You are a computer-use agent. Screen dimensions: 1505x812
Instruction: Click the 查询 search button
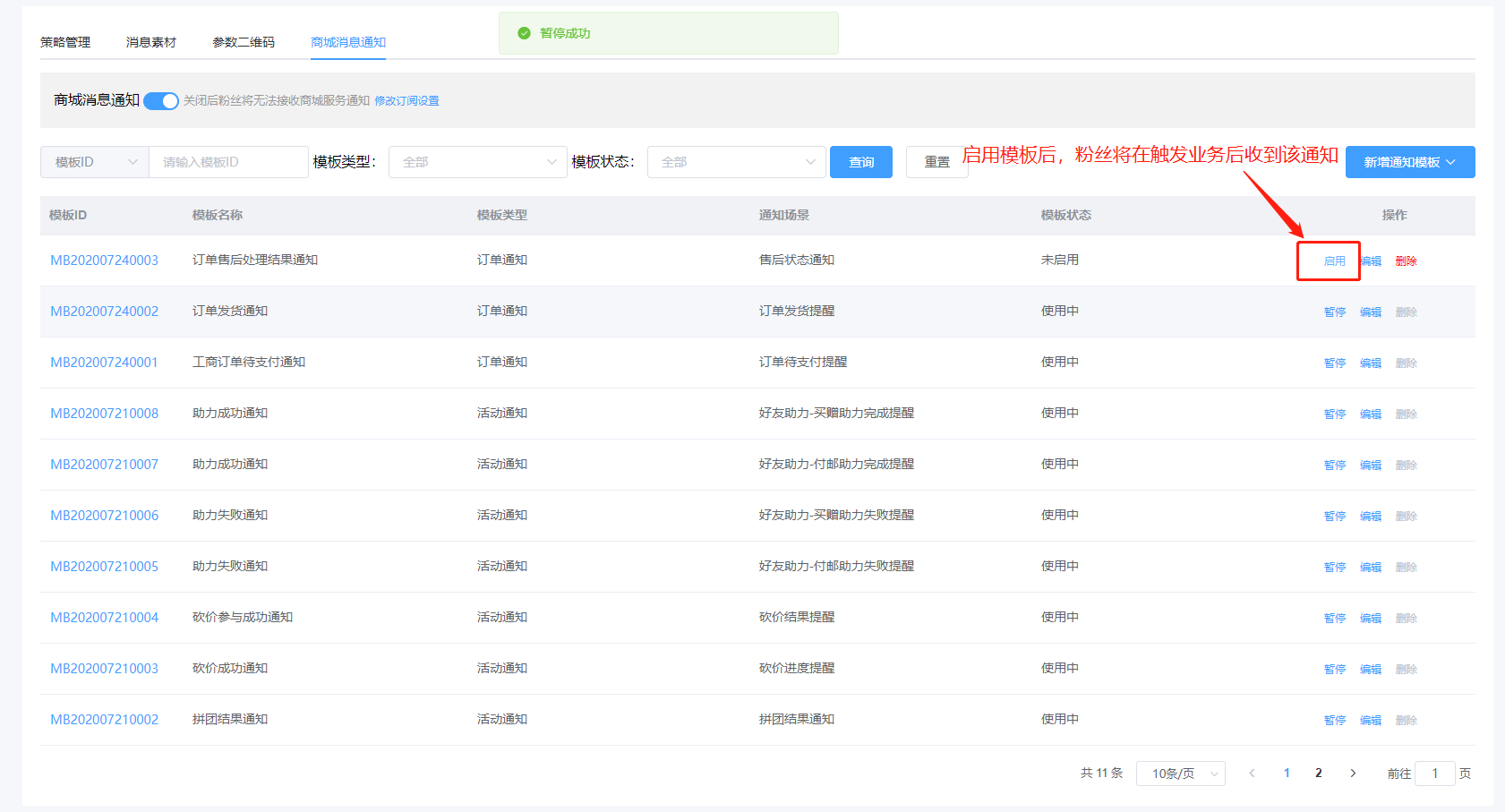tap(860, 162)
